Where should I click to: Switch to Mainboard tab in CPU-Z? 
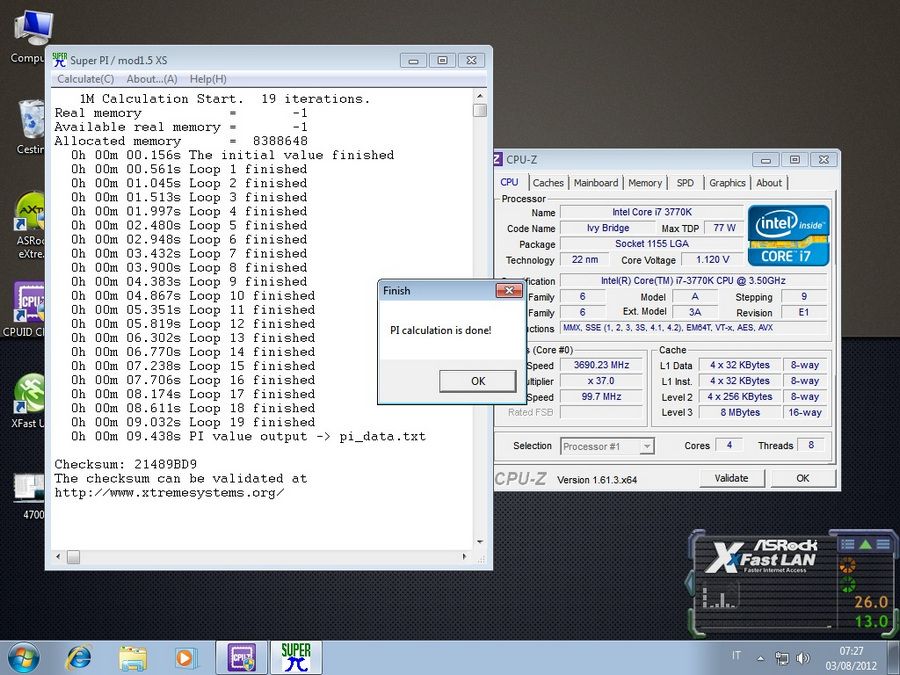(596, 183)
